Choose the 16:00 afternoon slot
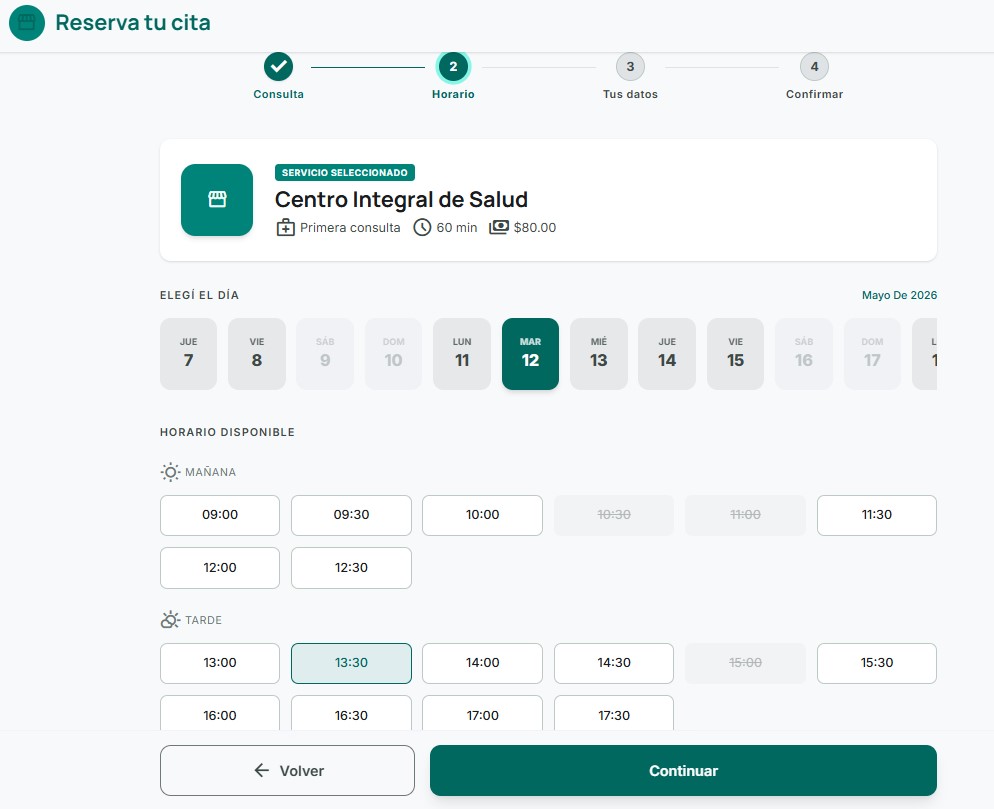The height and width of the screenshot is (809, 994). click(220, 714)
